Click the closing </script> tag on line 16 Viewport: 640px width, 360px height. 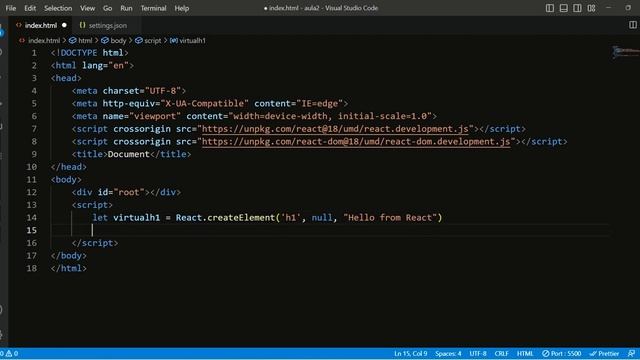point(95,243)
